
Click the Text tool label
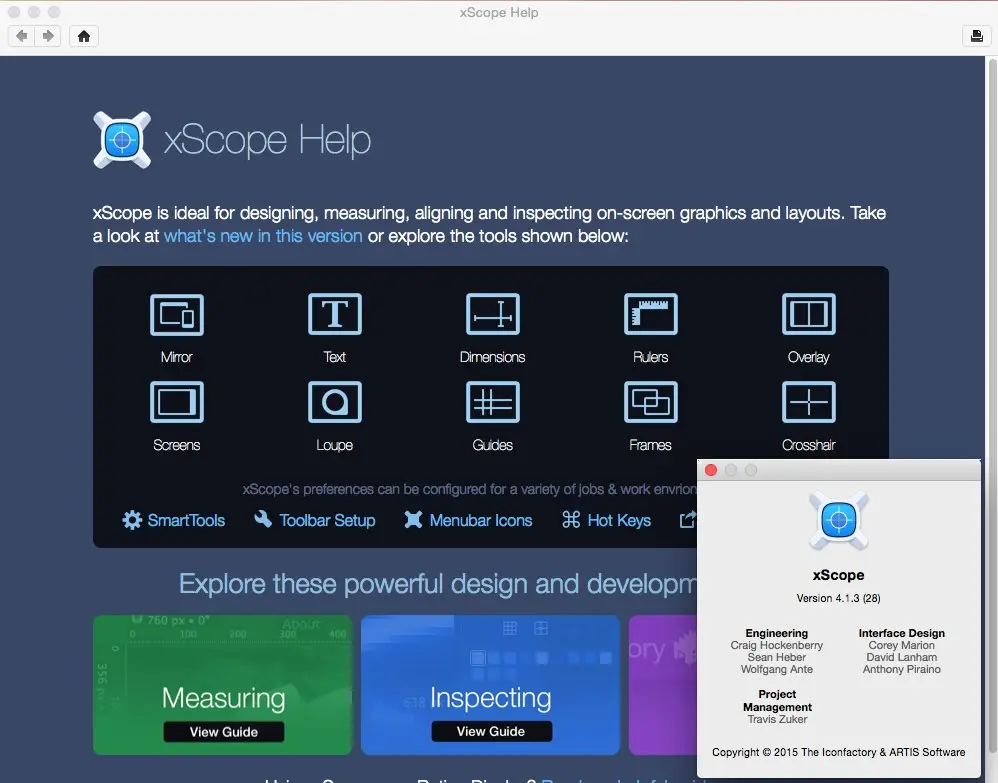pos(335,357)
